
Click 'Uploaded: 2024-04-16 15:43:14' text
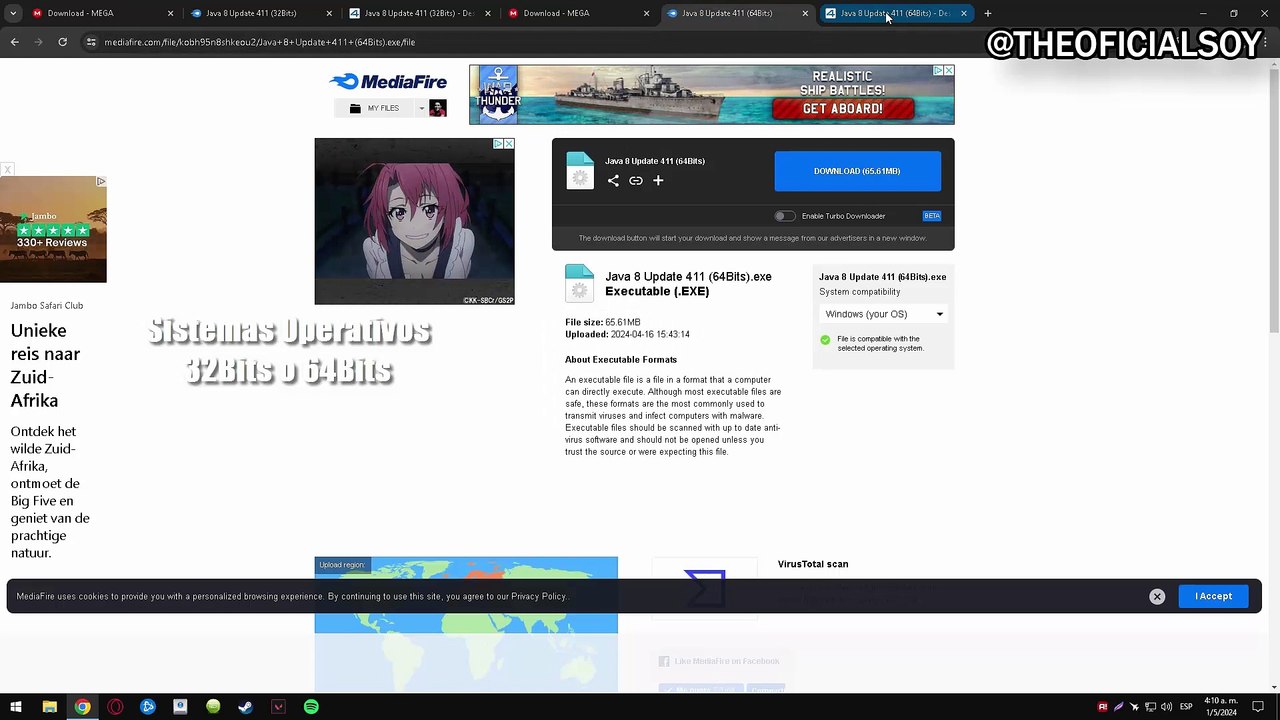(627, 335)
